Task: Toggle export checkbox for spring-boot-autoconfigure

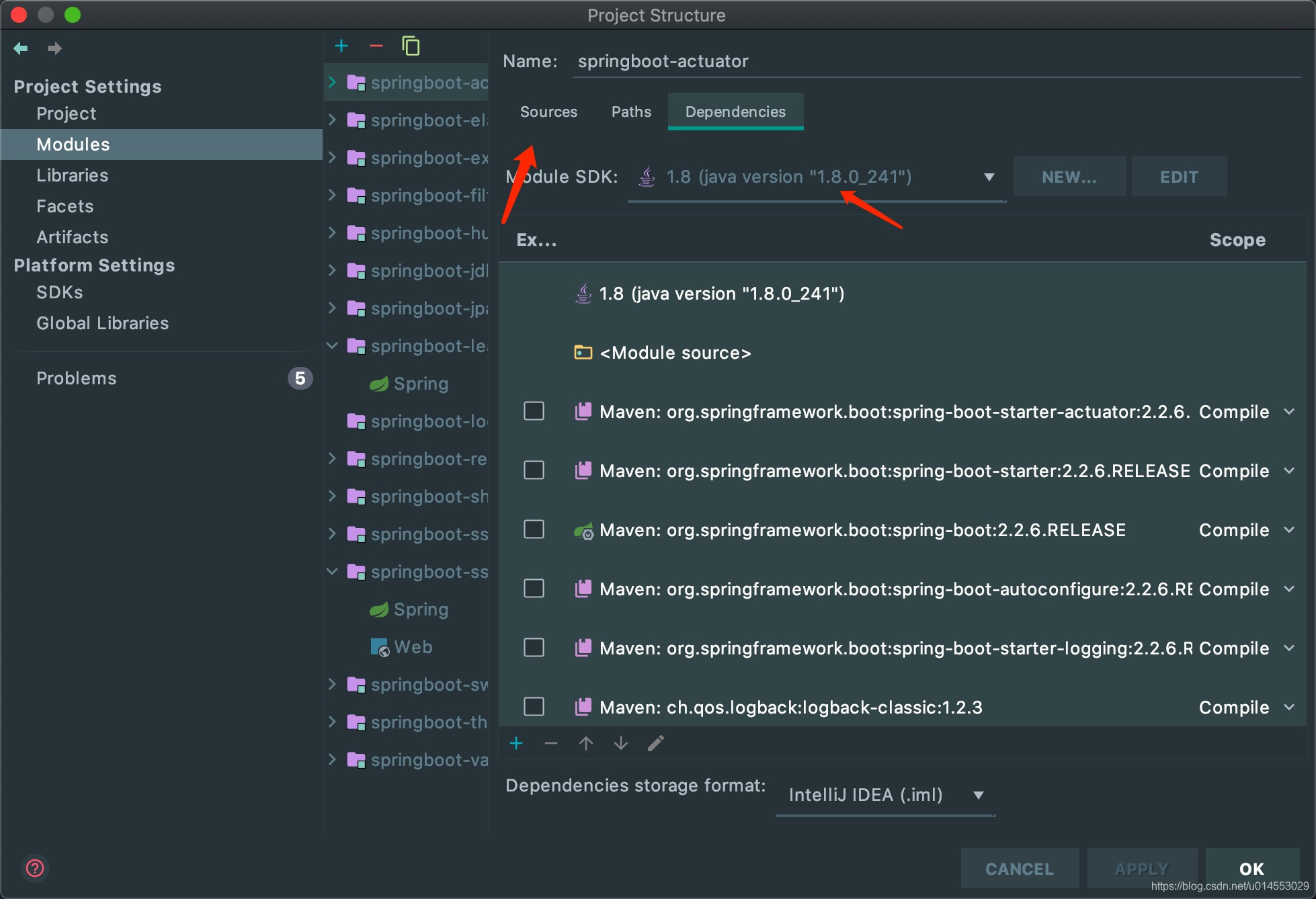Action: 534,588
